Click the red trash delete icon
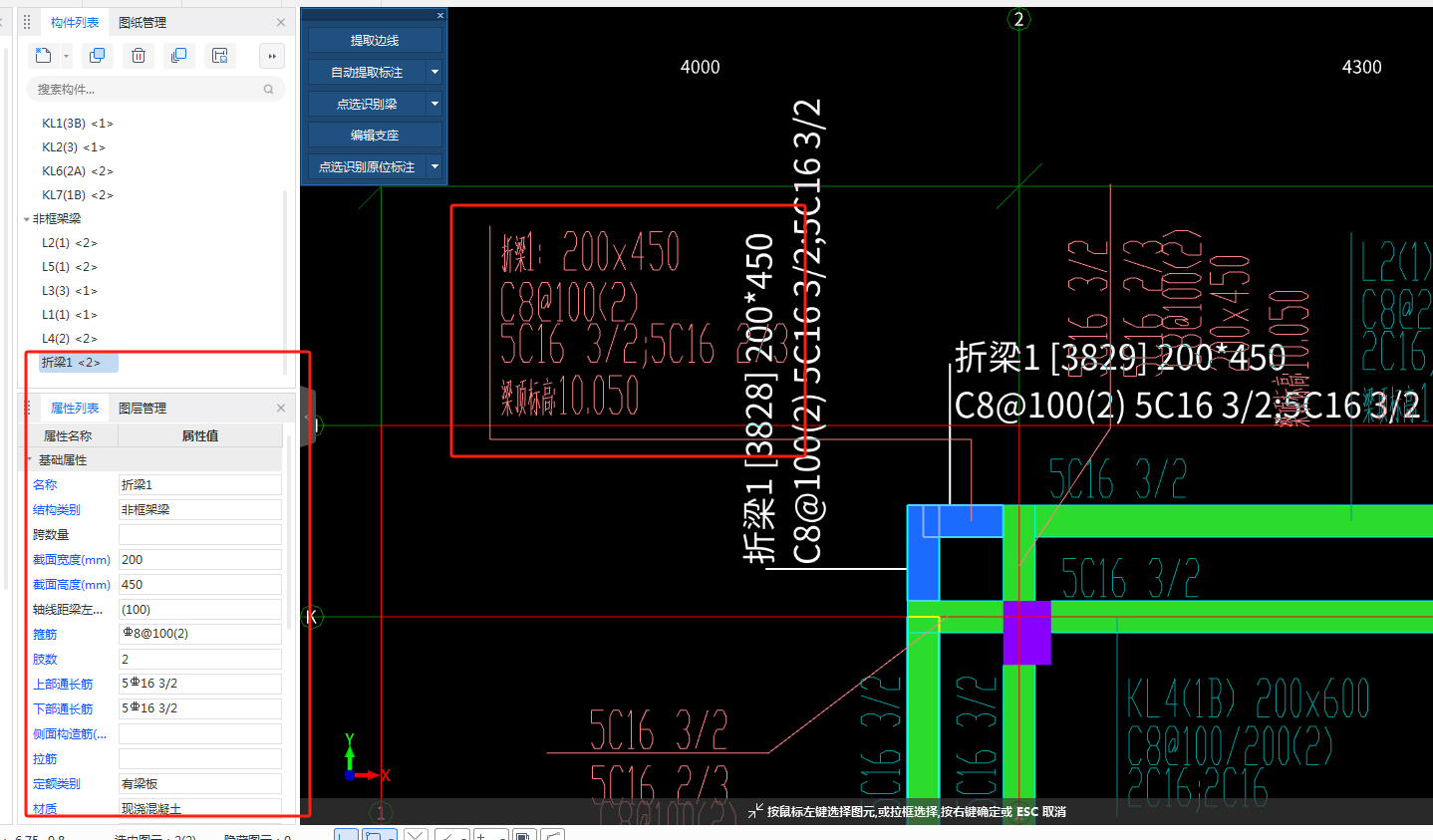This screenshot has width=1433, height=840. click(139, 56)
